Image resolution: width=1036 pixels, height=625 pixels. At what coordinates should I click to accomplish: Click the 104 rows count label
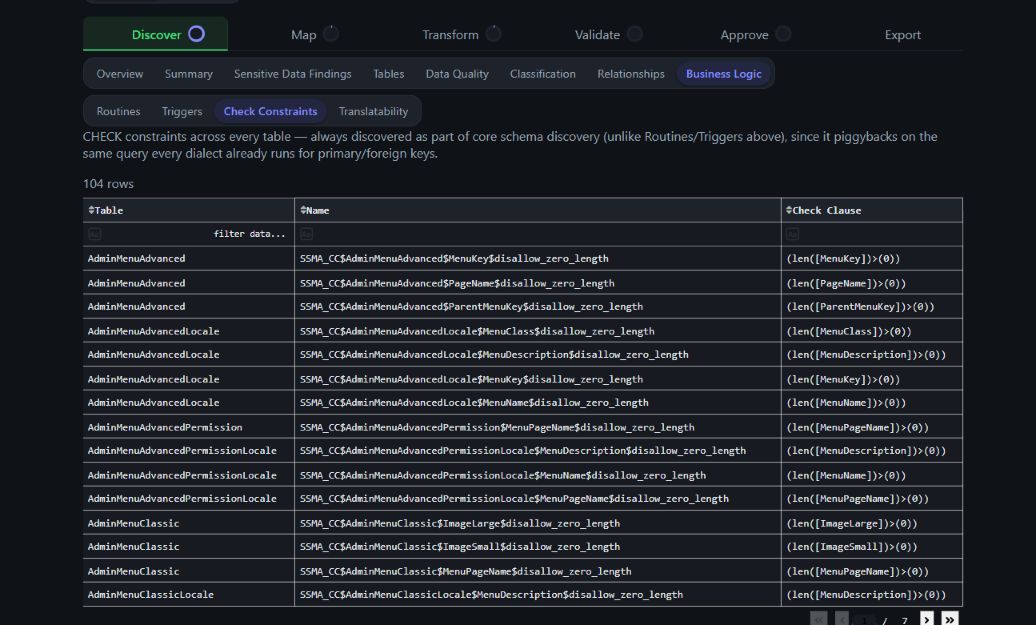pyautogui.click(x=108, y=184)
